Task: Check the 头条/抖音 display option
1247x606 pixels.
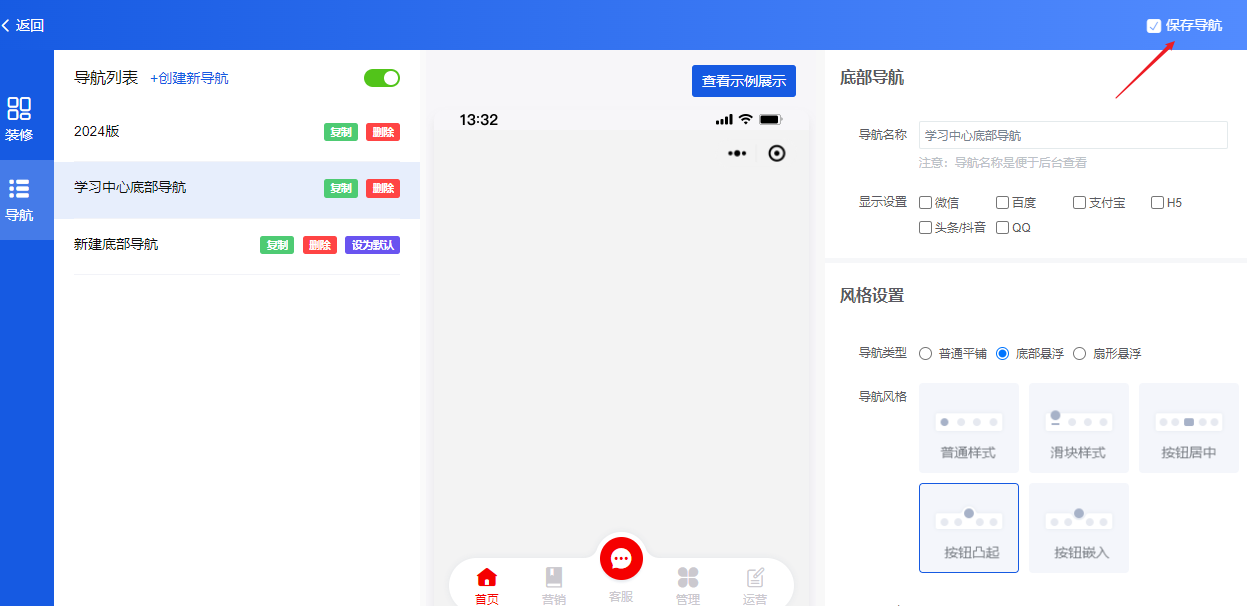Action: pos(925,227)
